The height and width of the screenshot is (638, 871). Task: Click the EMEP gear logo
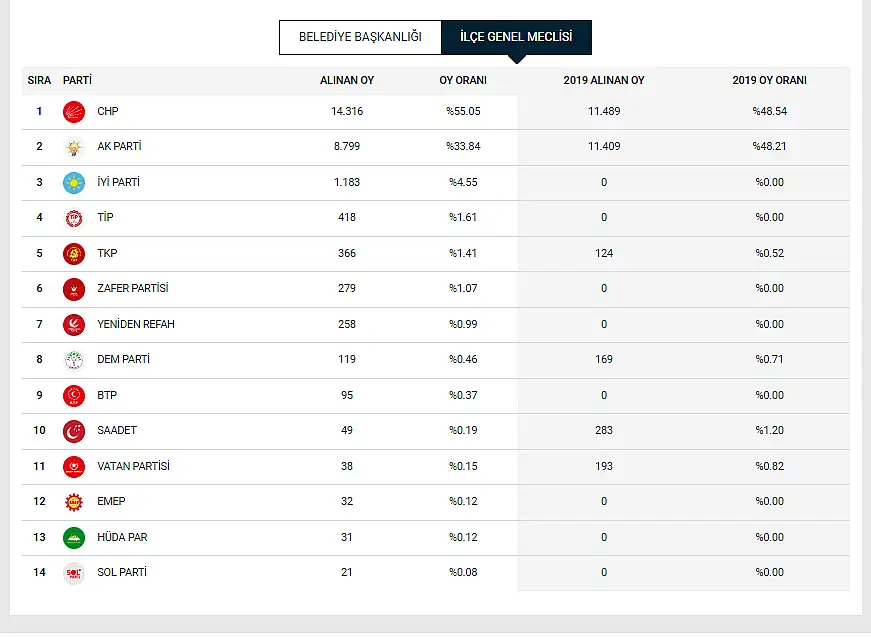[74, 503]
